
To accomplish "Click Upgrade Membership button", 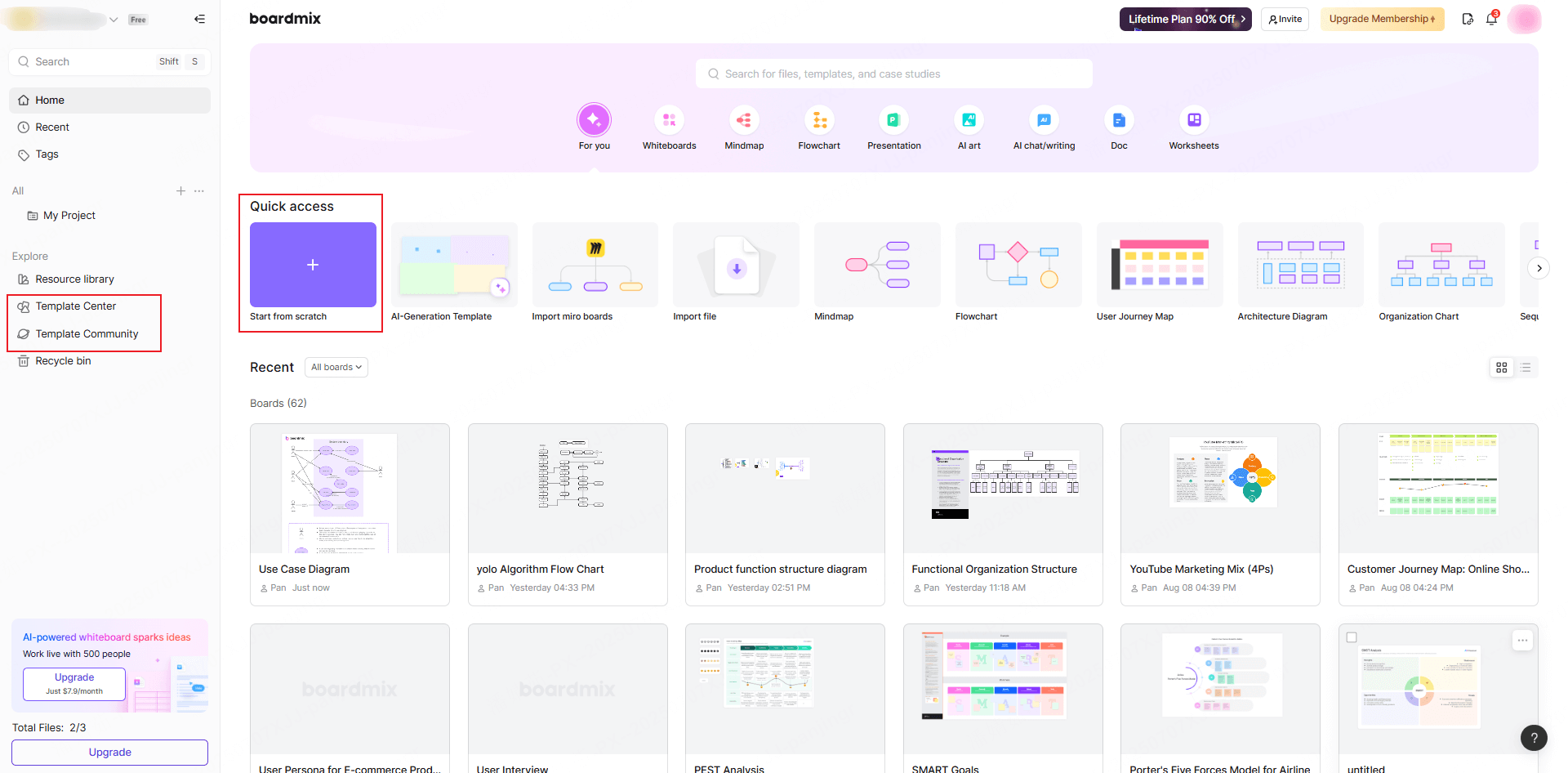I will tap(1382, 19).
